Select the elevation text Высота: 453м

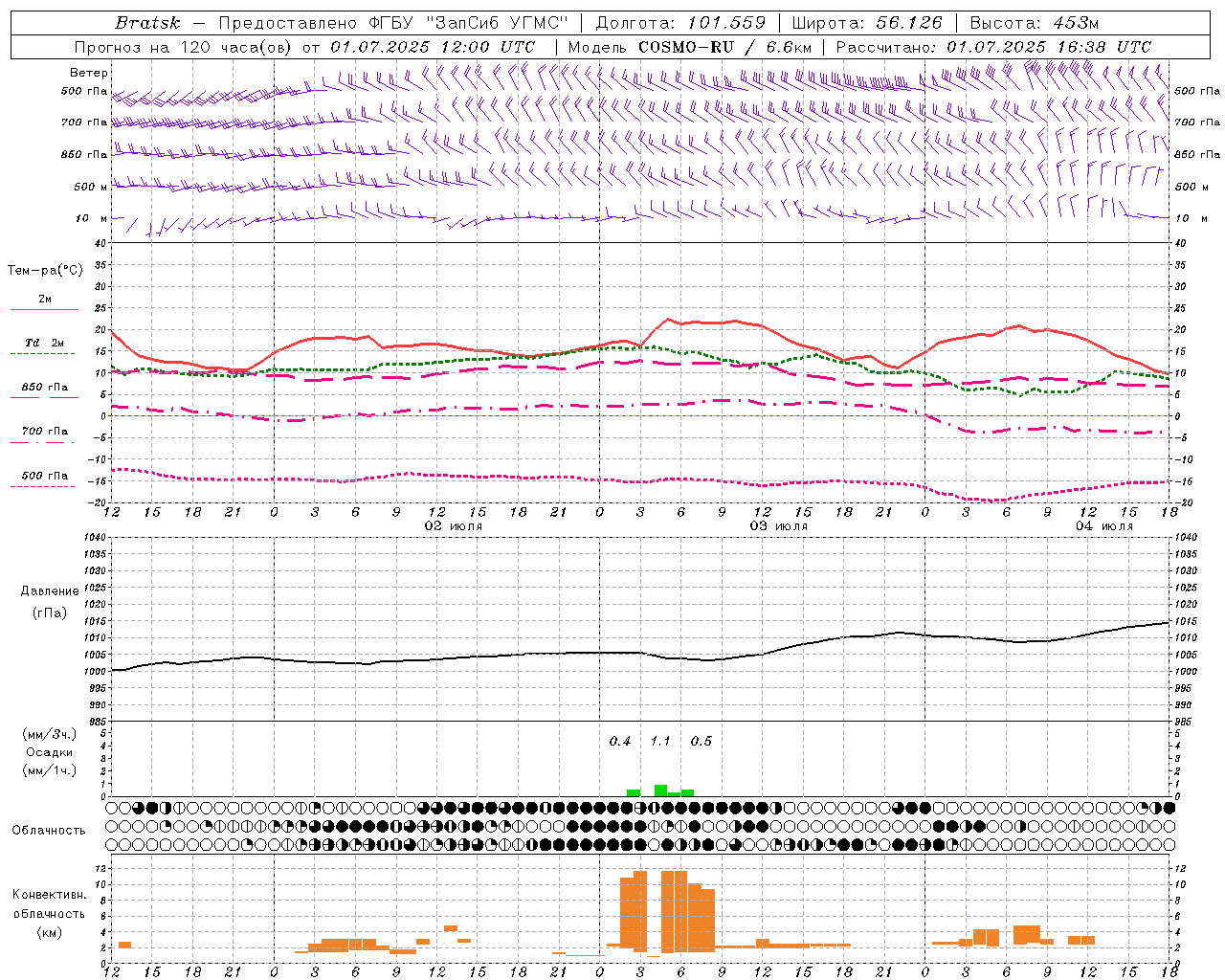(1035, 23)
